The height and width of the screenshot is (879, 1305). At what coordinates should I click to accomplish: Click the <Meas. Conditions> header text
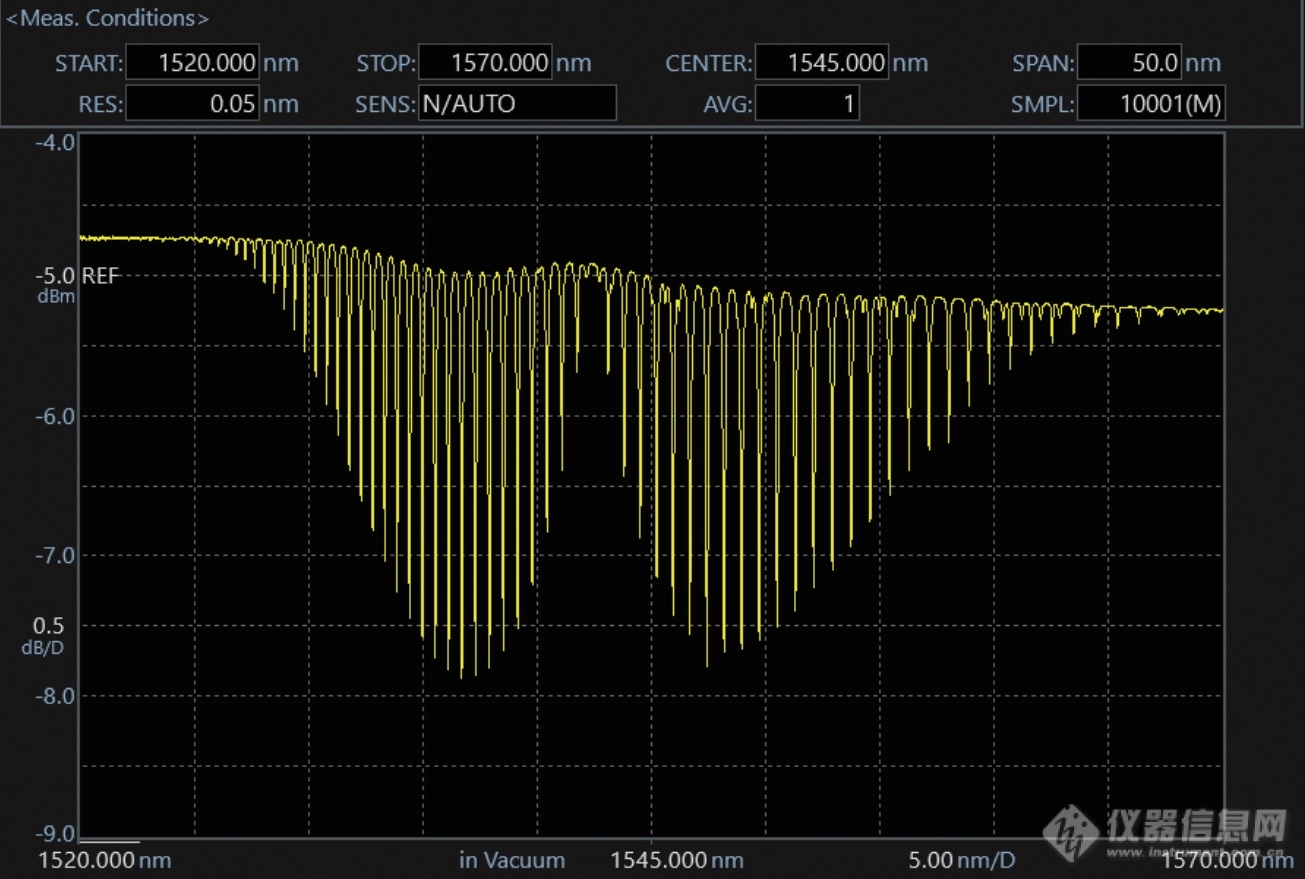click(x=108, y=18)
